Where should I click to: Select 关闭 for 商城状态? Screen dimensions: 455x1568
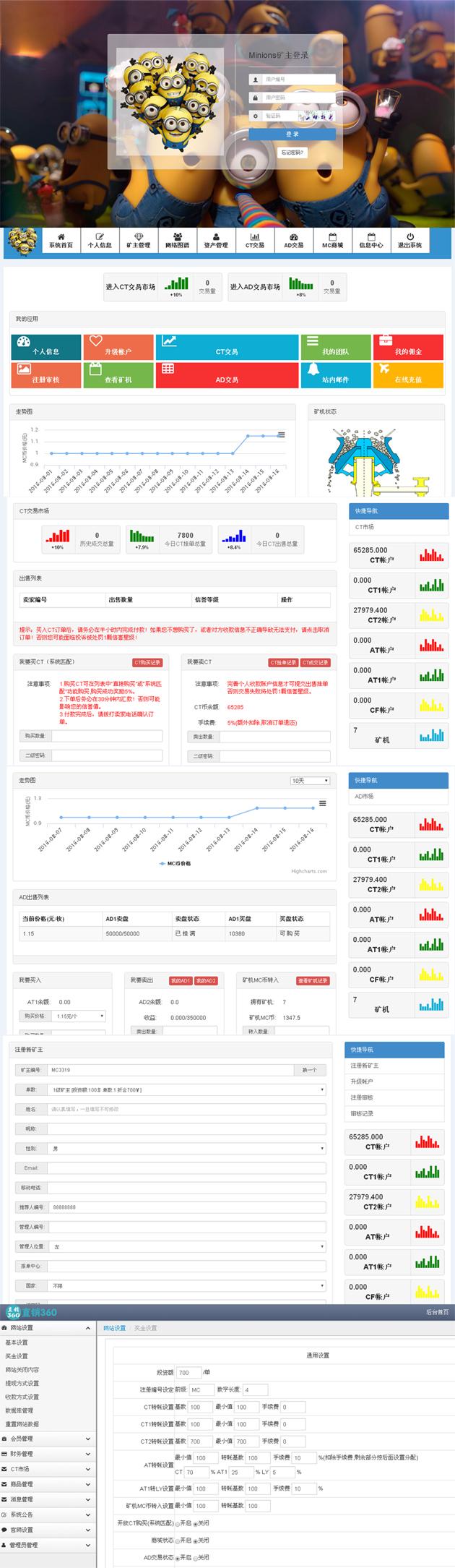click(195, 1541)
